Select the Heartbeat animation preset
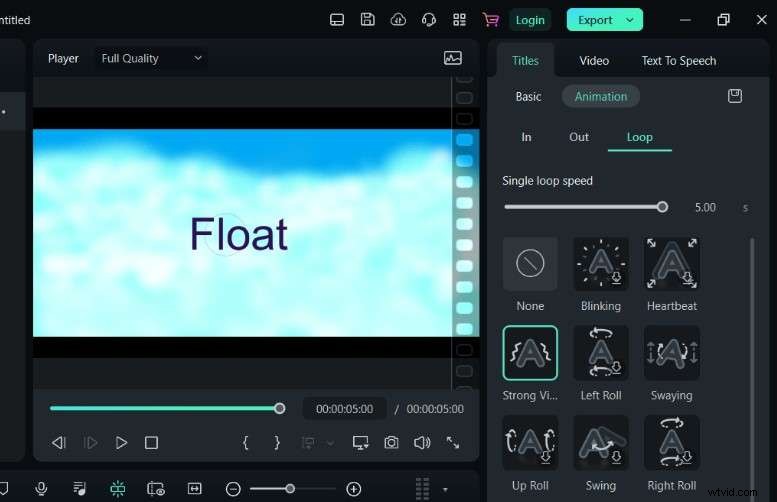777x502 pixels. tap(671, 264)
